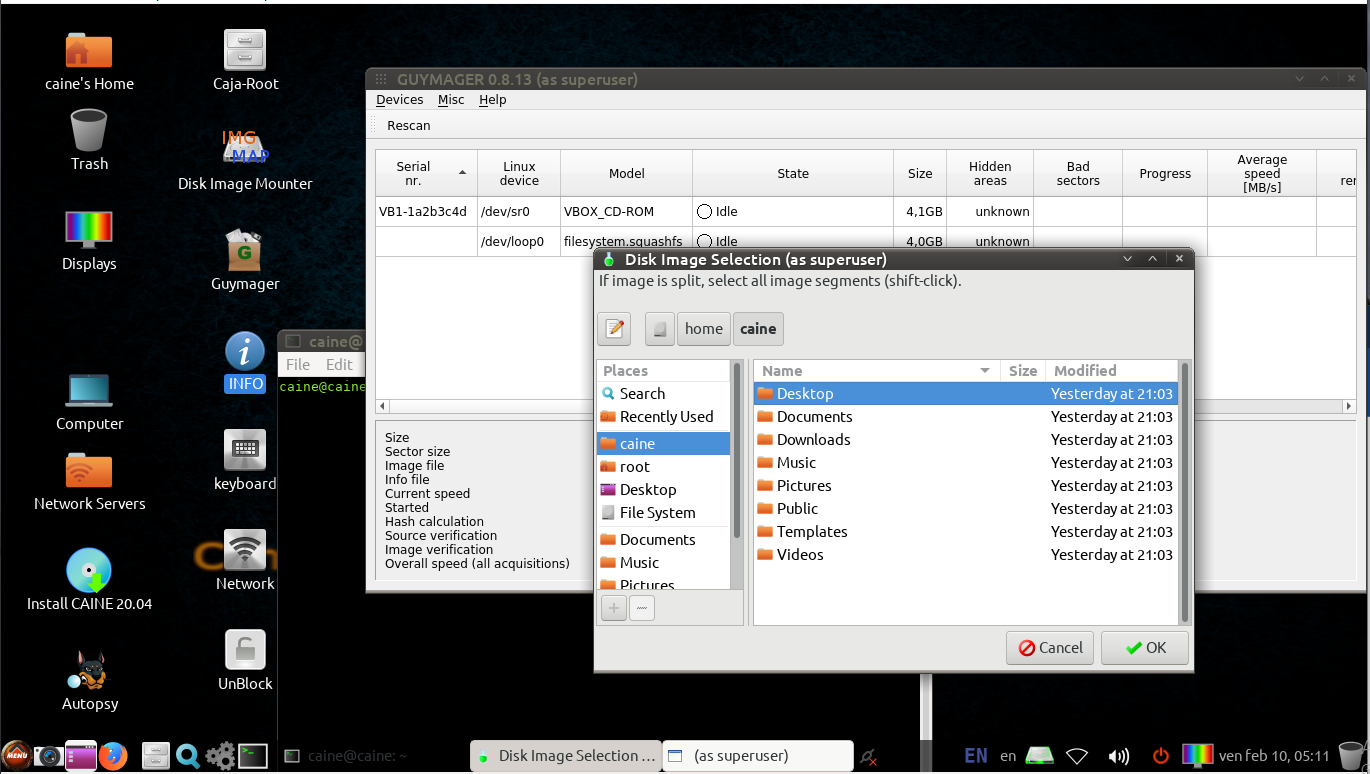Select the Downloads folder in the file list

[813, 440]
